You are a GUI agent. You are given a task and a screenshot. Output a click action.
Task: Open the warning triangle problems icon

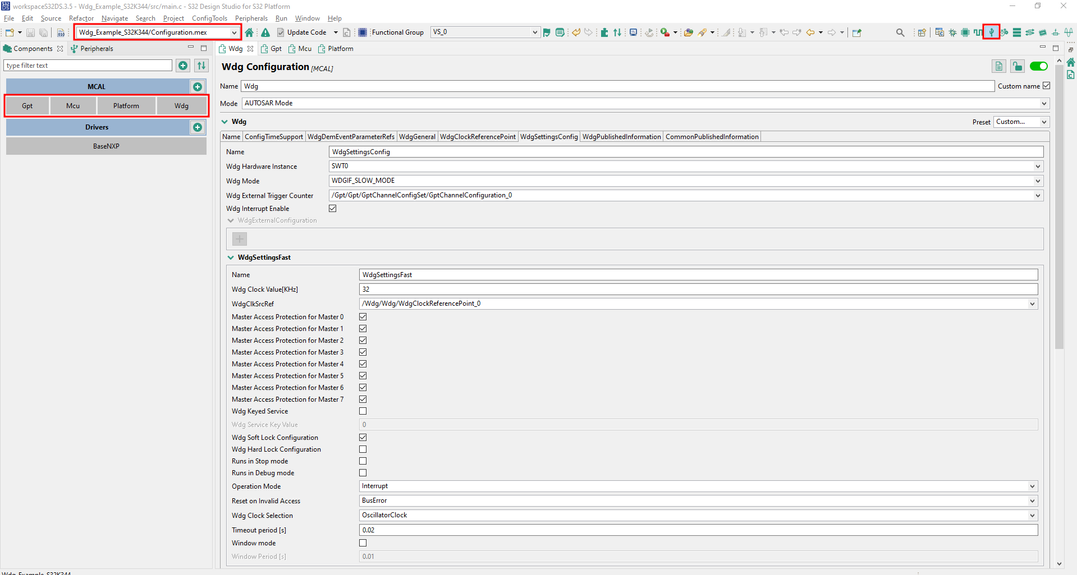[265, 32]
